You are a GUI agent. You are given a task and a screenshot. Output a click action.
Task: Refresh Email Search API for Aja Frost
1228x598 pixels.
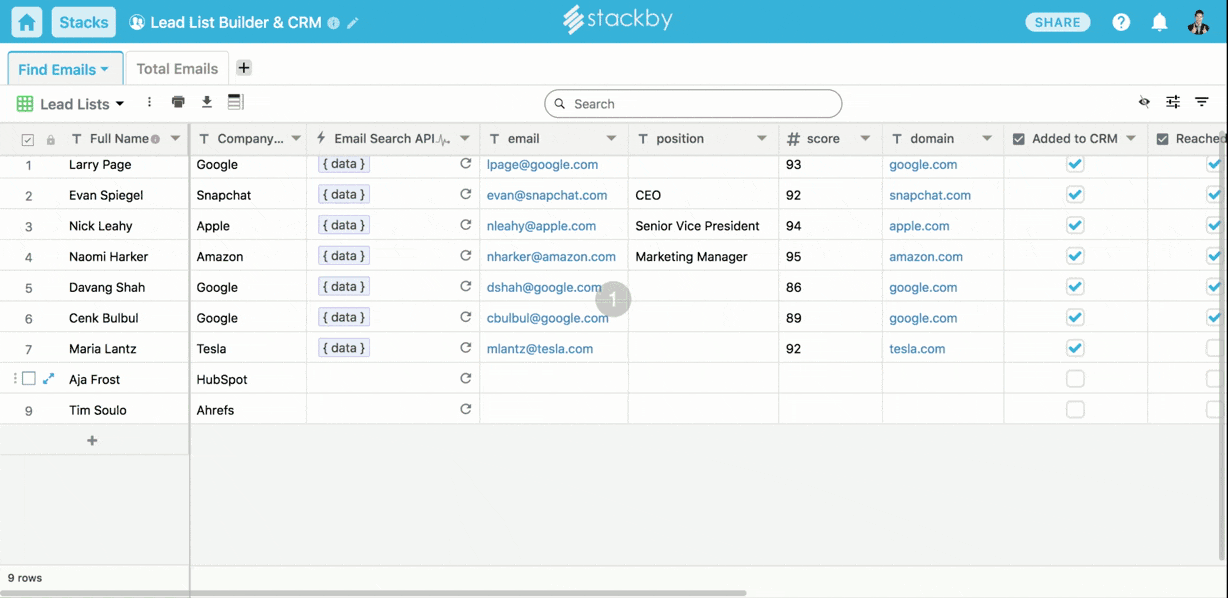pyautogui.click(x=465, y=379)
